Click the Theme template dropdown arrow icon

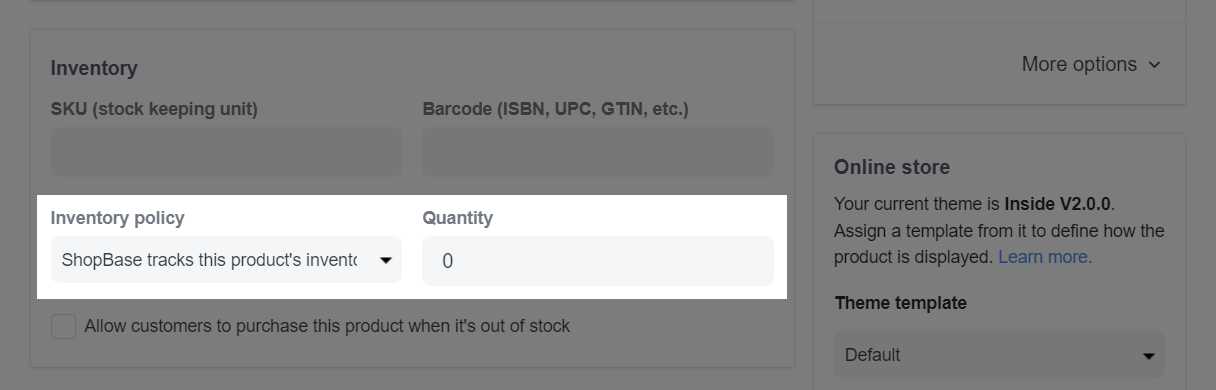[x=1148, y=355]
